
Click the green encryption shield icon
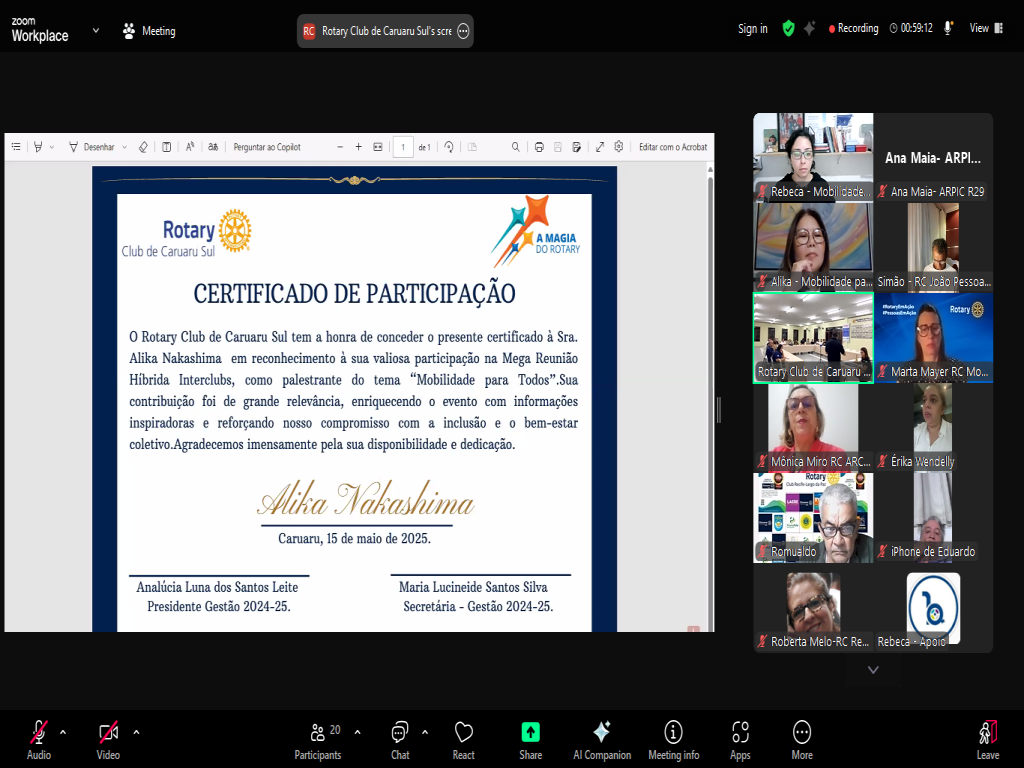[788, 29]
